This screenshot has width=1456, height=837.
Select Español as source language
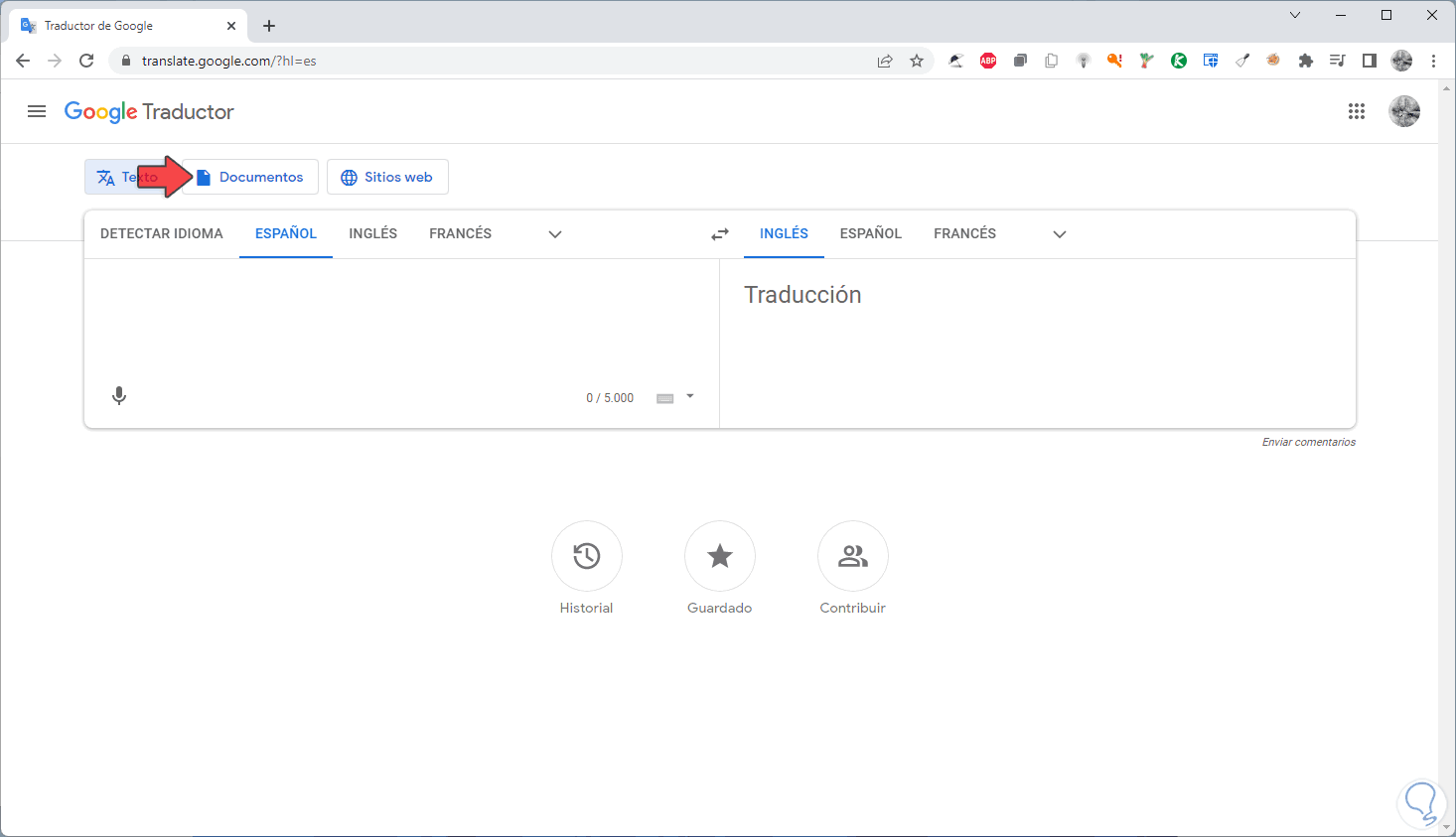pyautogui.click(x=286, y=234)
